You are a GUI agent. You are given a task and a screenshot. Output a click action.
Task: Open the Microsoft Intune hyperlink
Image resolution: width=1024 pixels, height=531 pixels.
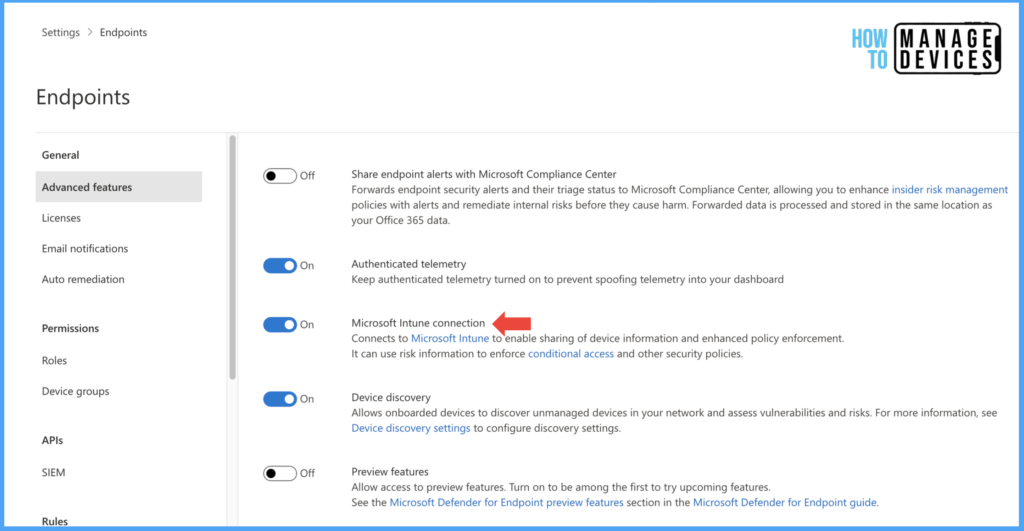click(450, 338)
